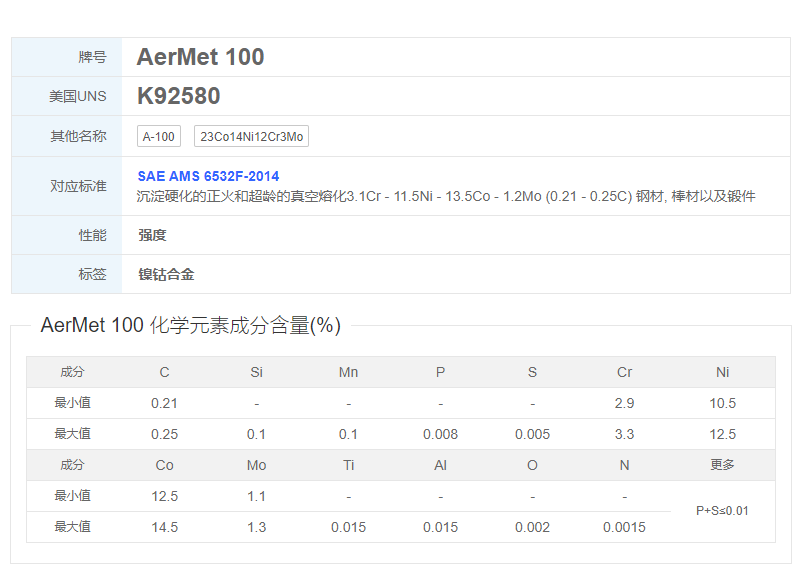
Task: Click the 对应标准 row label
Action: [78, 186]
